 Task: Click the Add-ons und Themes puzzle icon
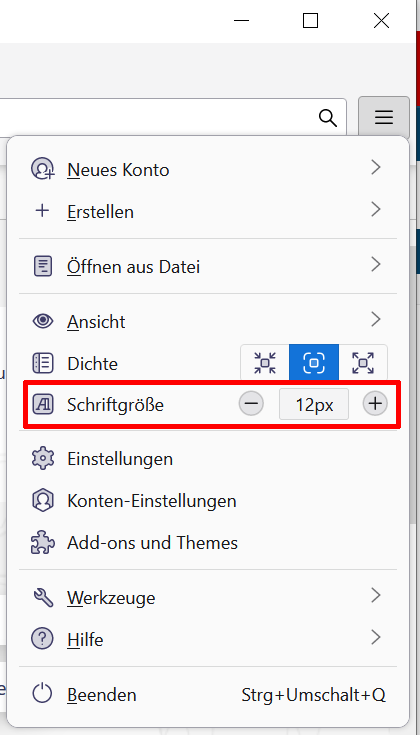(43, 543)
